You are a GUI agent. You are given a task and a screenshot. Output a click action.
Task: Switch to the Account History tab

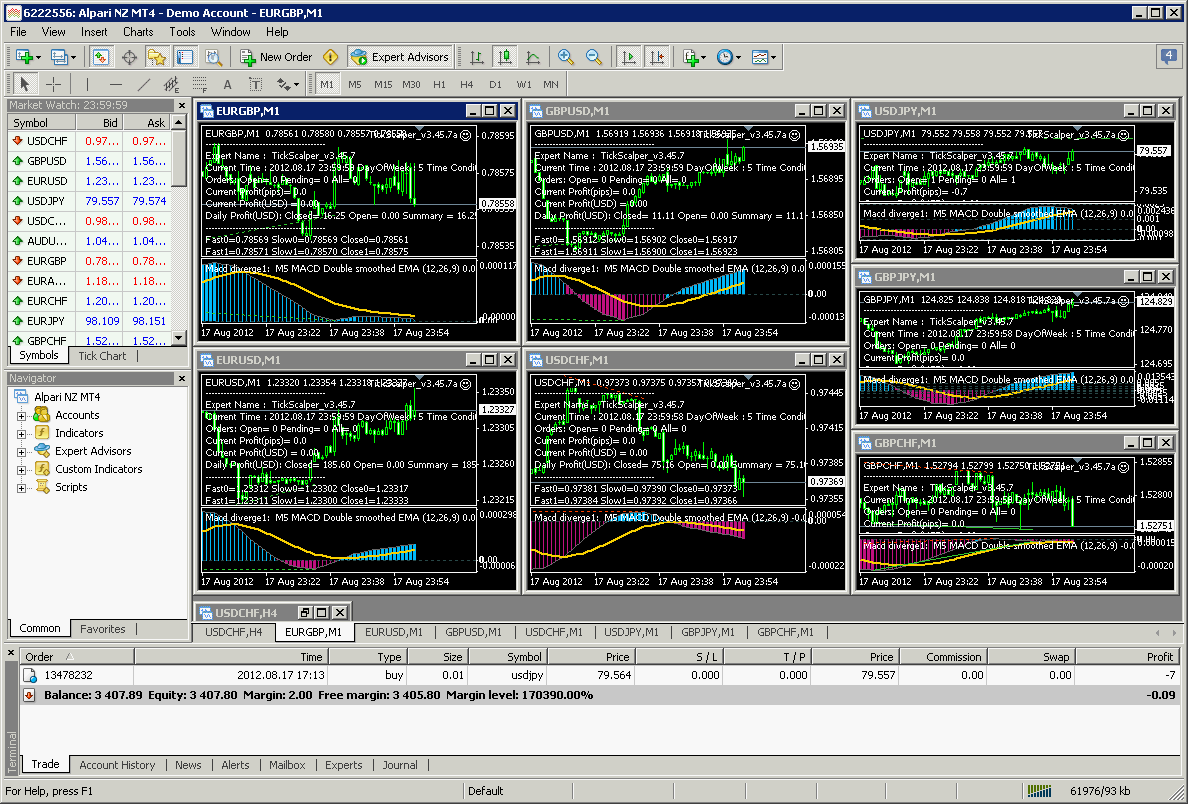pos(117,765)
